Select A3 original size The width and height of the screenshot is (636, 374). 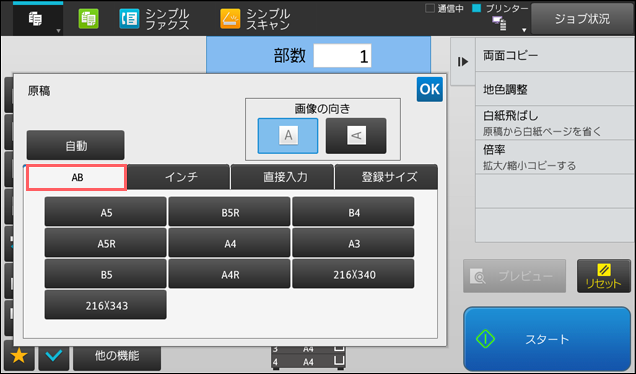click(353, 243)
